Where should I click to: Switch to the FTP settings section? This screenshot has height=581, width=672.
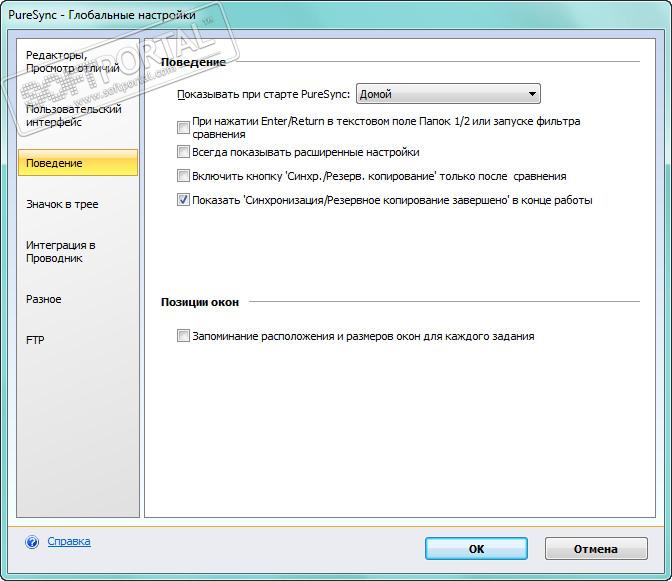(x=35, y=340)
